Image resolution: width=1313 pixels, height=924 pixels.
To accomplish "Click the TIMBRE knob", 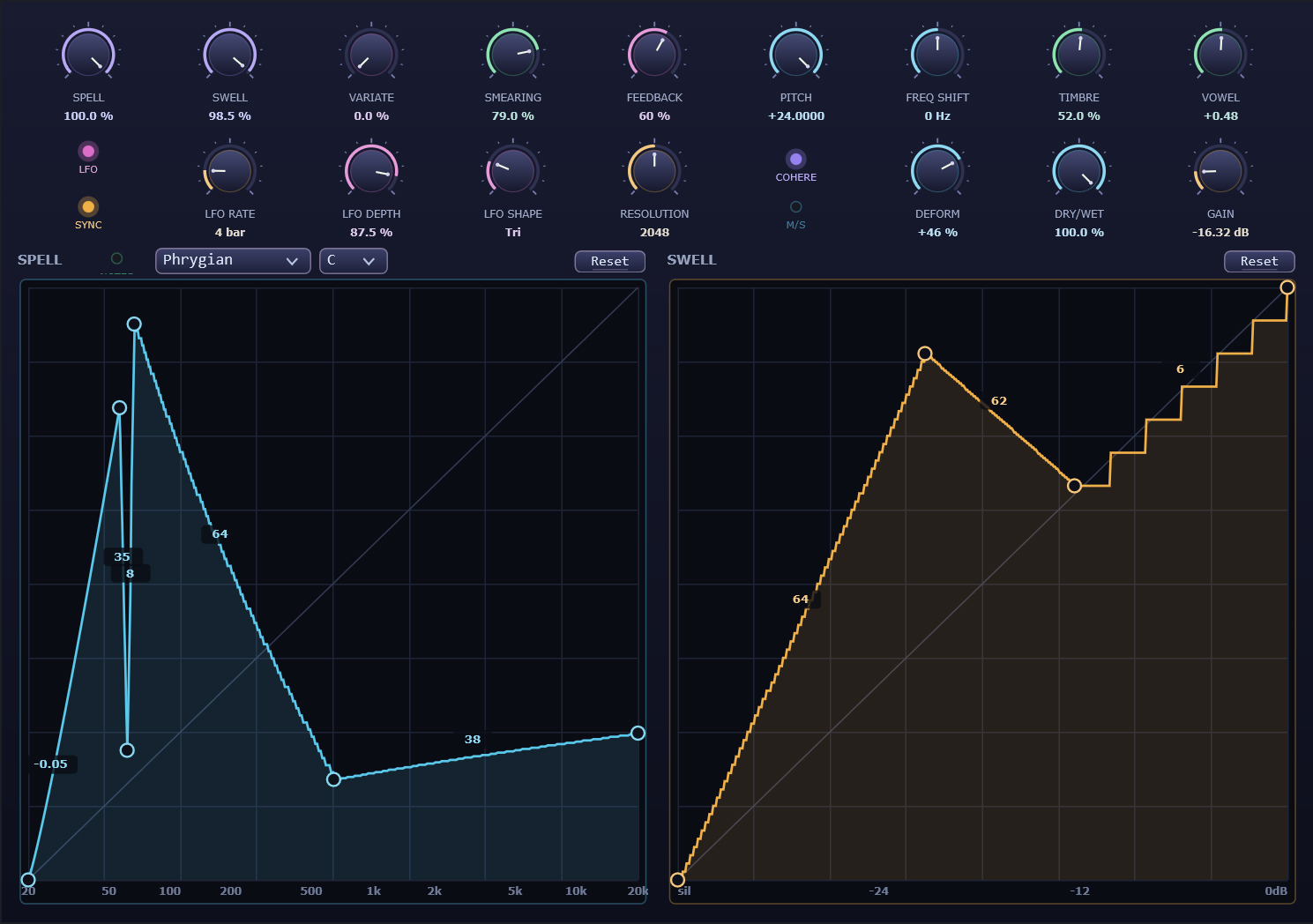I will coord(1079,54).
